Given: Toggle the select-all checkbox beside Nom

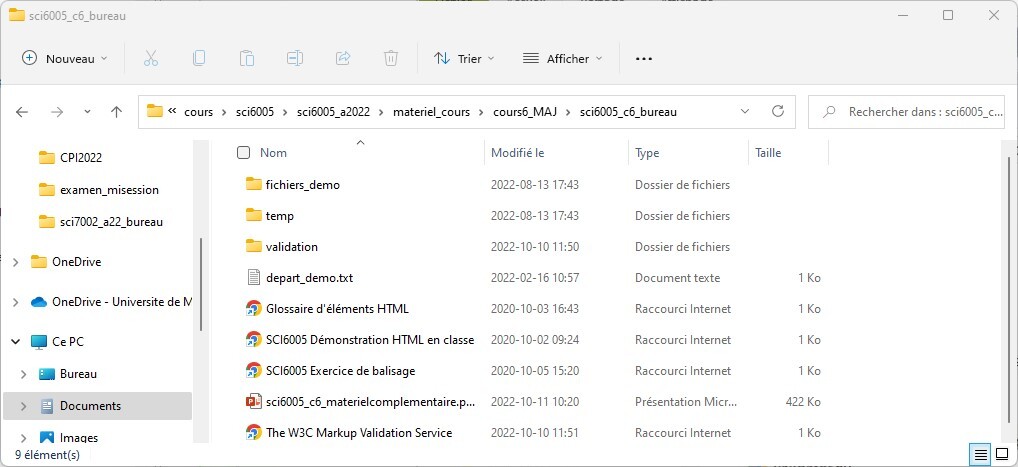Looking at the screenshot, I should click(243, 153).
